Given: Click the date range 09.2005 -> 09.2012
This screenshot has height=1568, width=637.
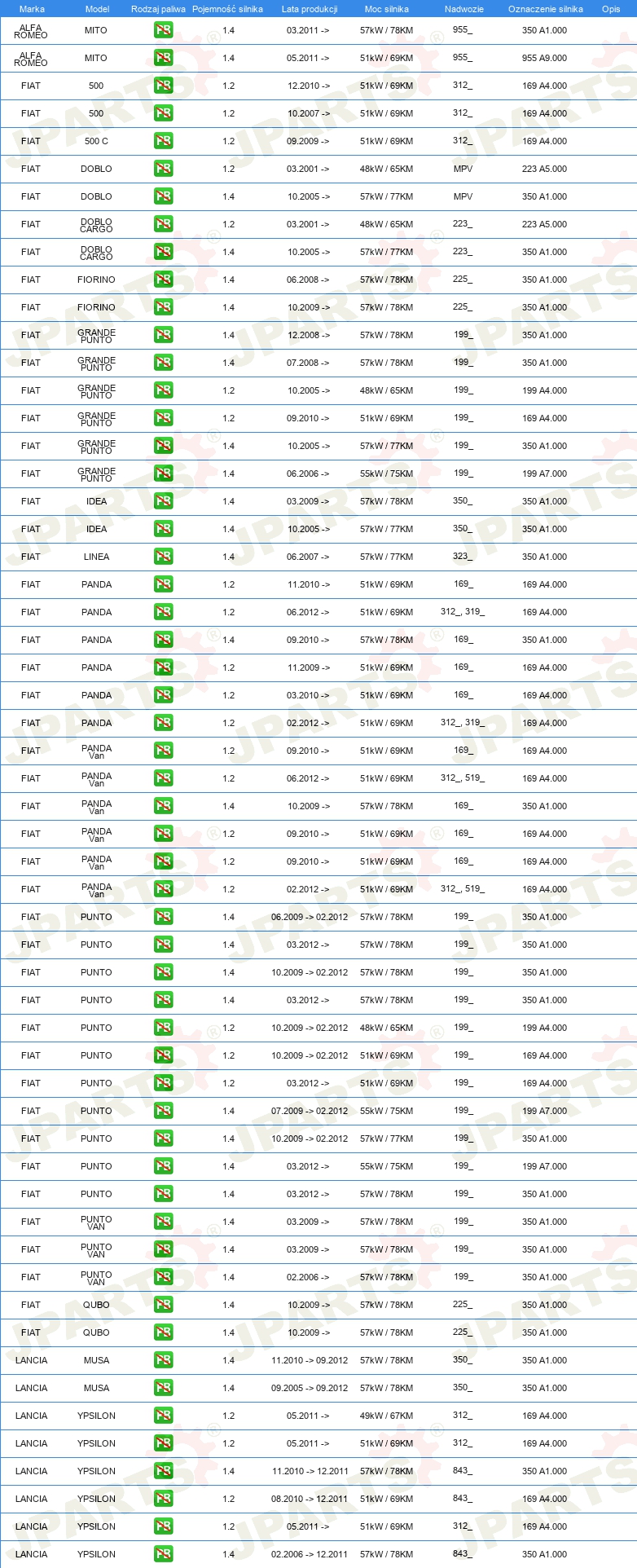Looking at the screenshot, I should click(310, 1388).
